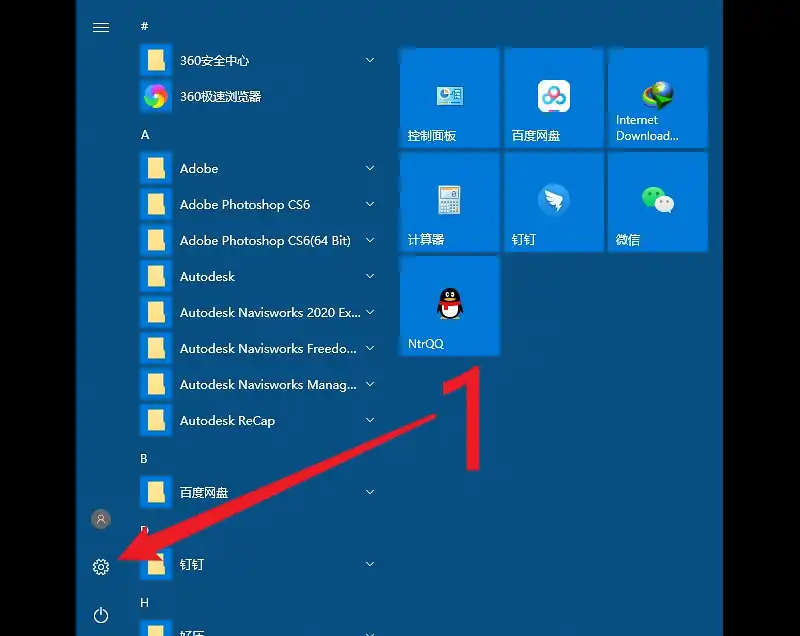800x636 pixels.
Task: Launch the 钉钉 tile
Action: 553,202
